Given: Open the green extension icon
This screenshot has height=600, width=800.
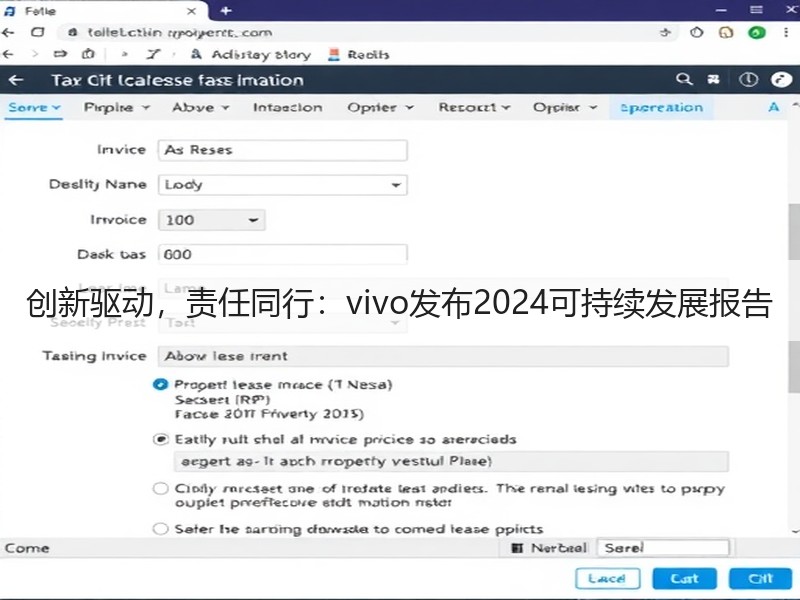Looking at the screenshot, I should pos(757,33).
